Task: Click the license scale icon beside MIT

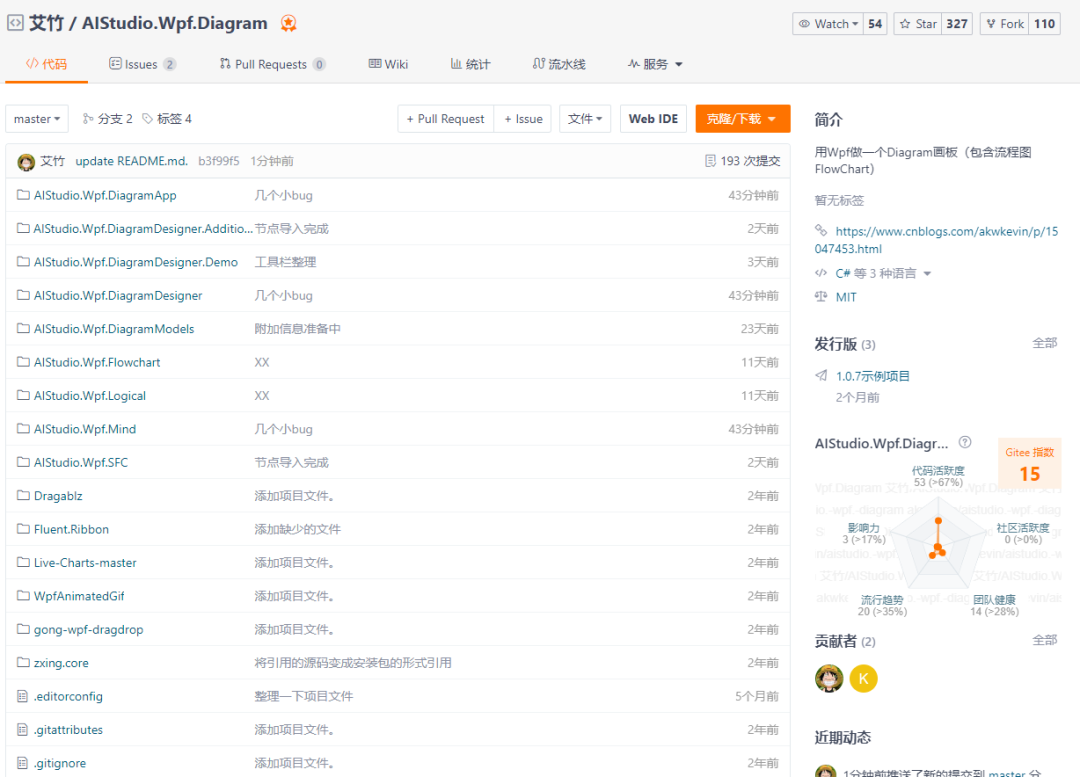Action: coord(821,297)
